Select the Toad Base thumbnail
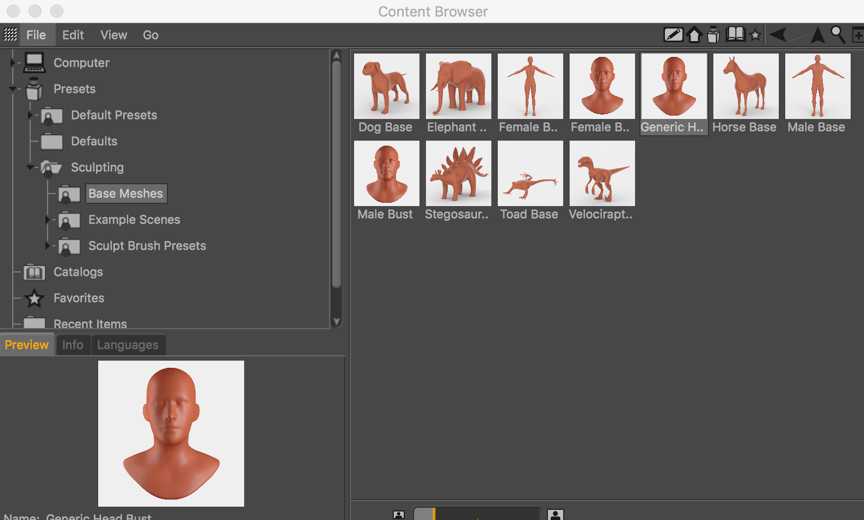This screenshot has height=520, width=864. pos(530,174)
